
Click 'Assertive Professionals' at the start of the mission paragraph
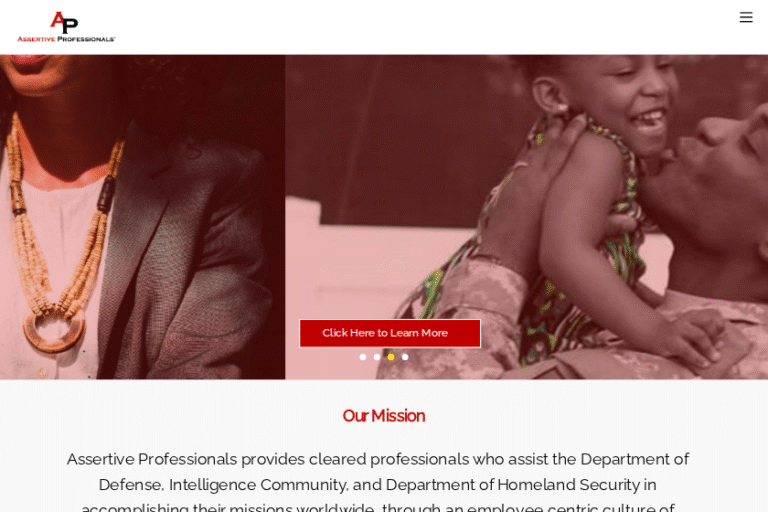[x=152, y=459]
